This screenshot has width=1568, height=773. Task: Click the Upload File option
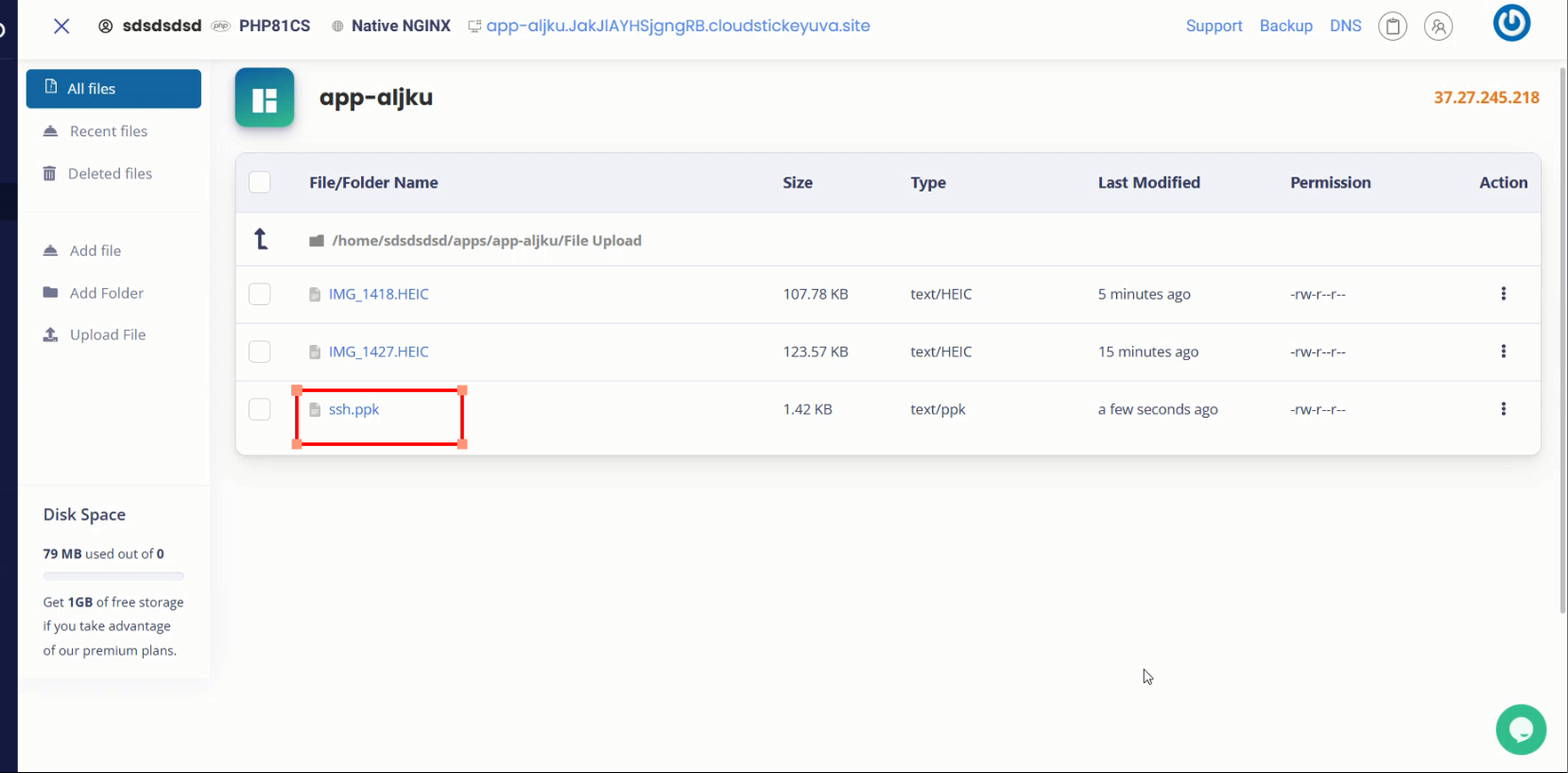pos(107,335)
